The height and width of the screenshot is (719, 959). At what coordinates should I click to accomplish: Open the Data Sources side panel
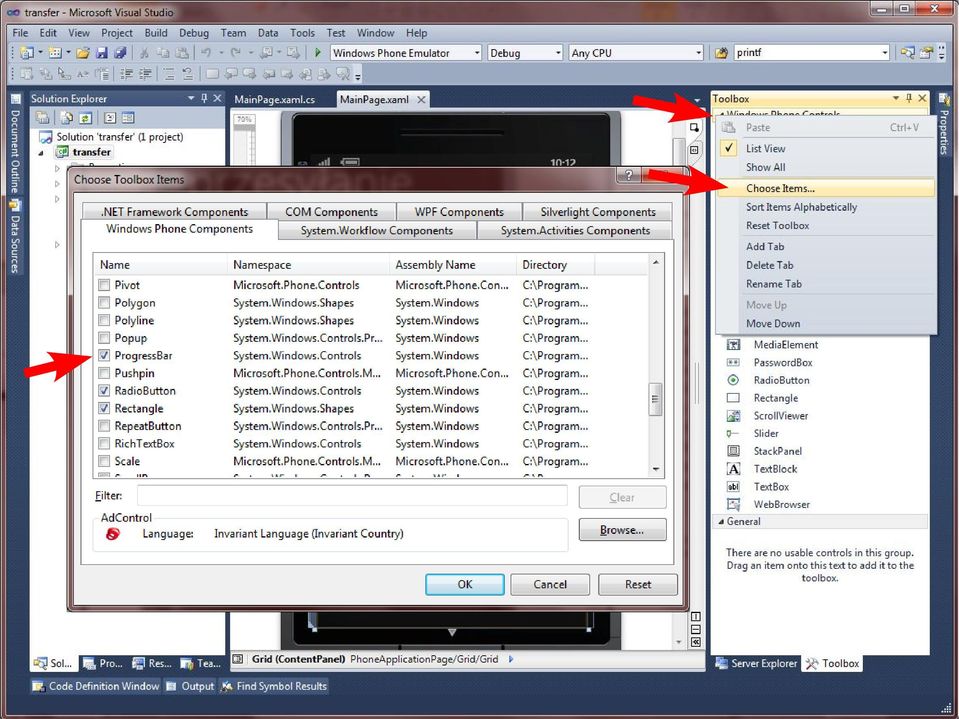[15, 237]
